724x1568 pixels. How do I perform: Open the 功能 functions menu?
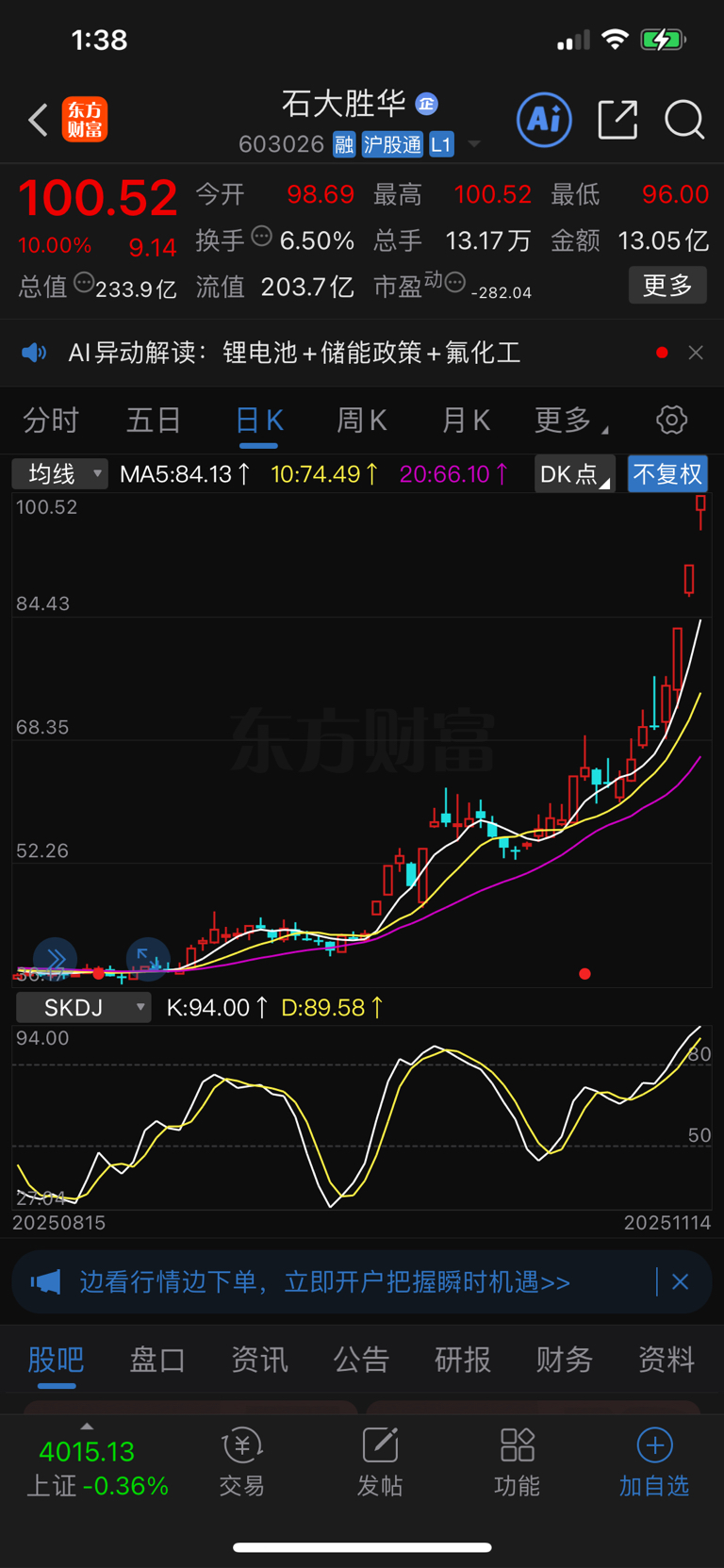pos(518,1462)
